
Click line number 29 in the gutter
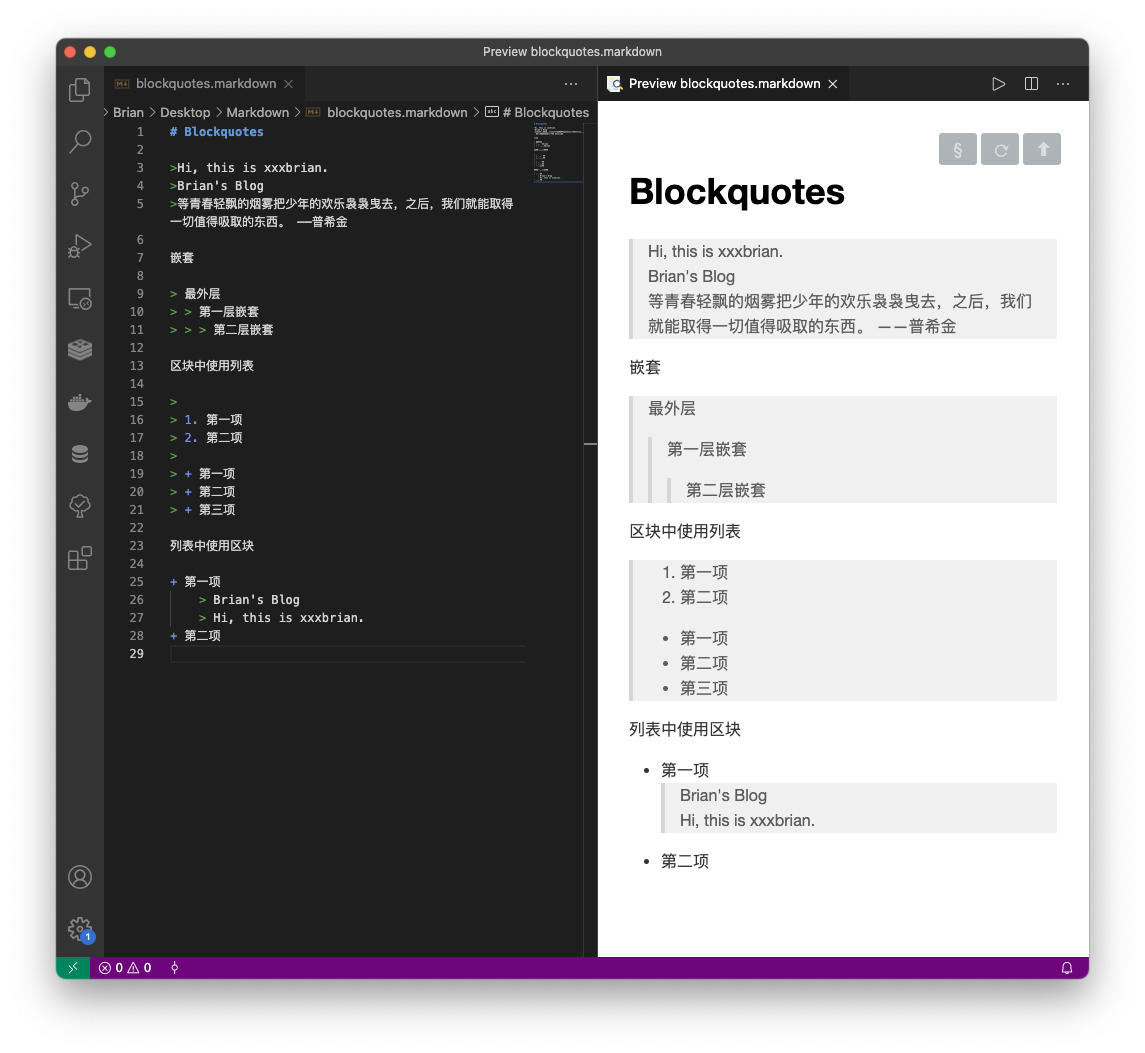click(x=137, y=654)
